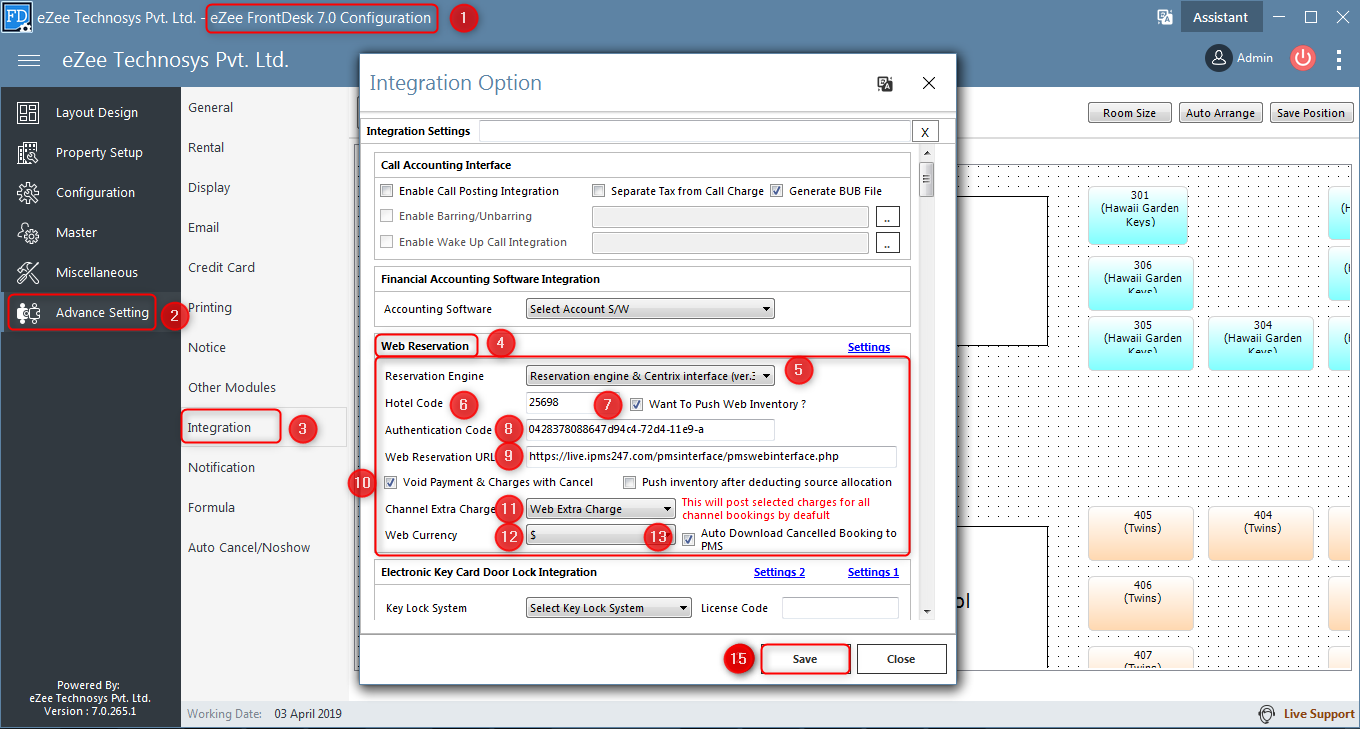
Task: Click the Room Size button
Action: point(1129,113)
